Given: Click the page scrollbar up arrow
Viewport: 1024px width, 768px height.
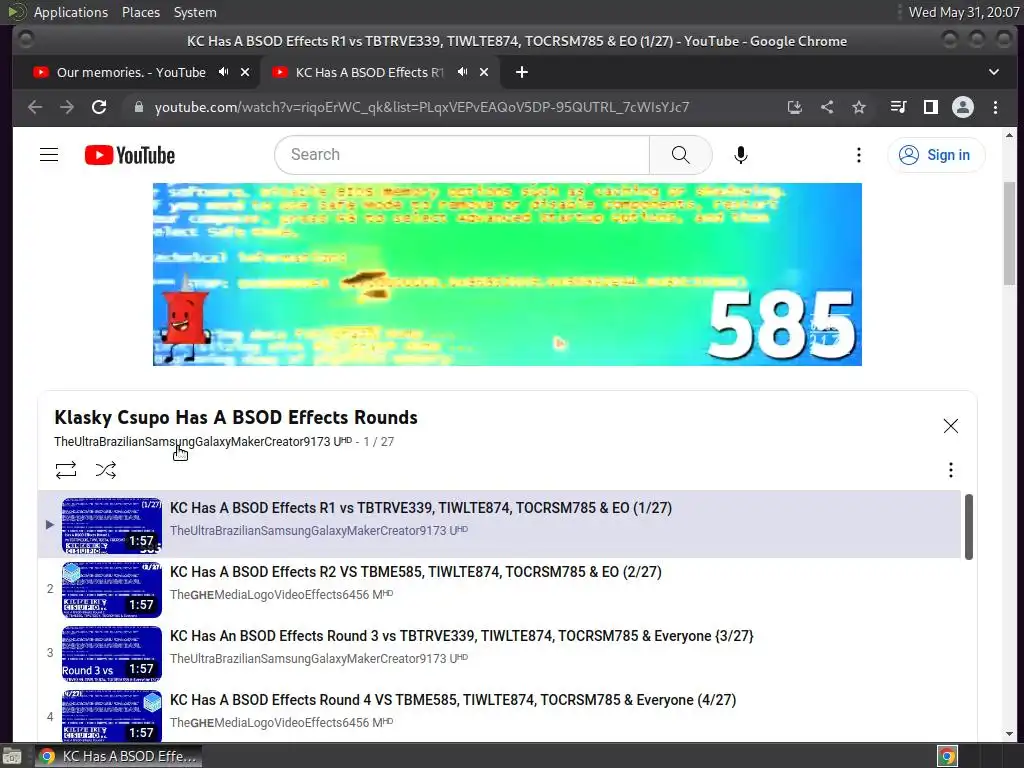Looking at the screenshot, I should [x=1009, y=135].
